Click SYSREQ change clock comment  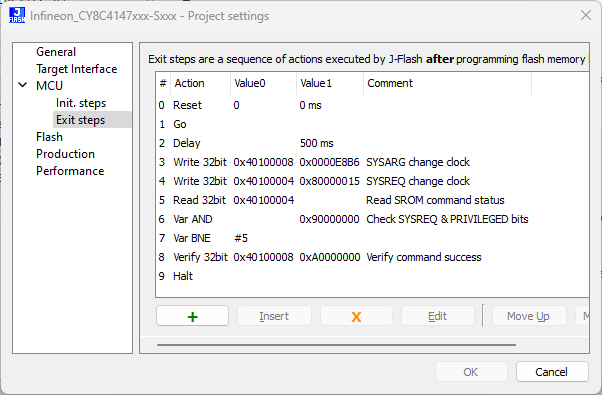click(x=418, y=181)
